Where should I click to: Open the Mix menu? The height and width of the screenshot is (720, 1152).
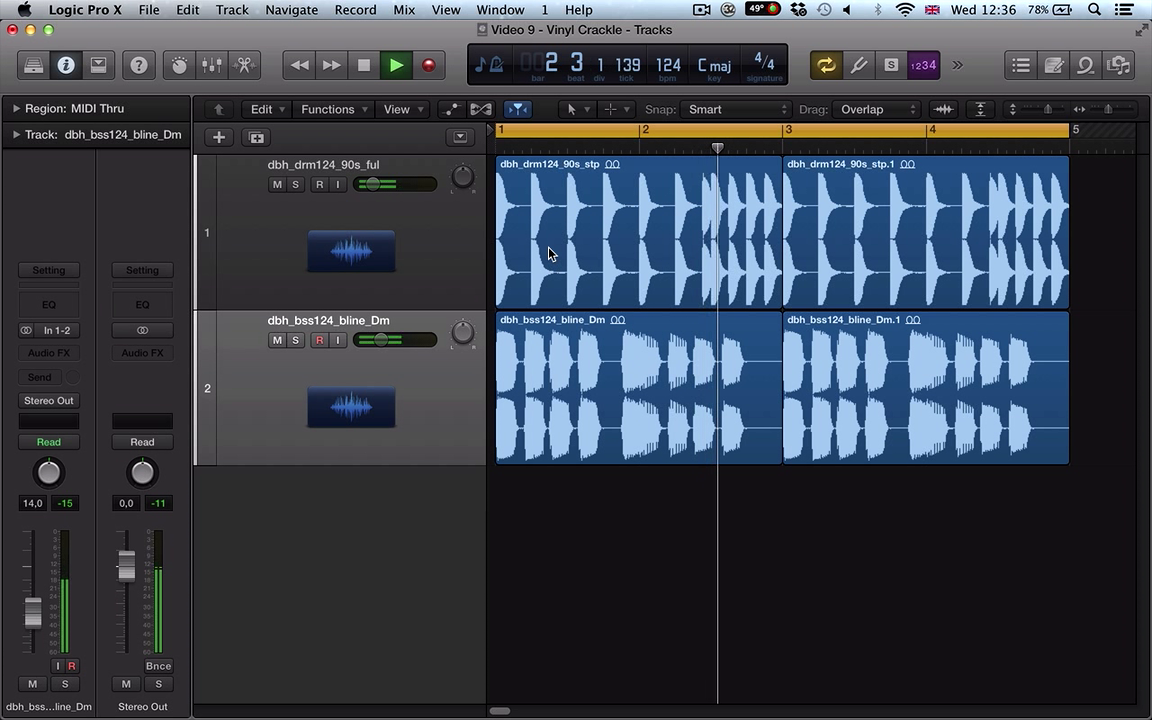coord(404,10)
